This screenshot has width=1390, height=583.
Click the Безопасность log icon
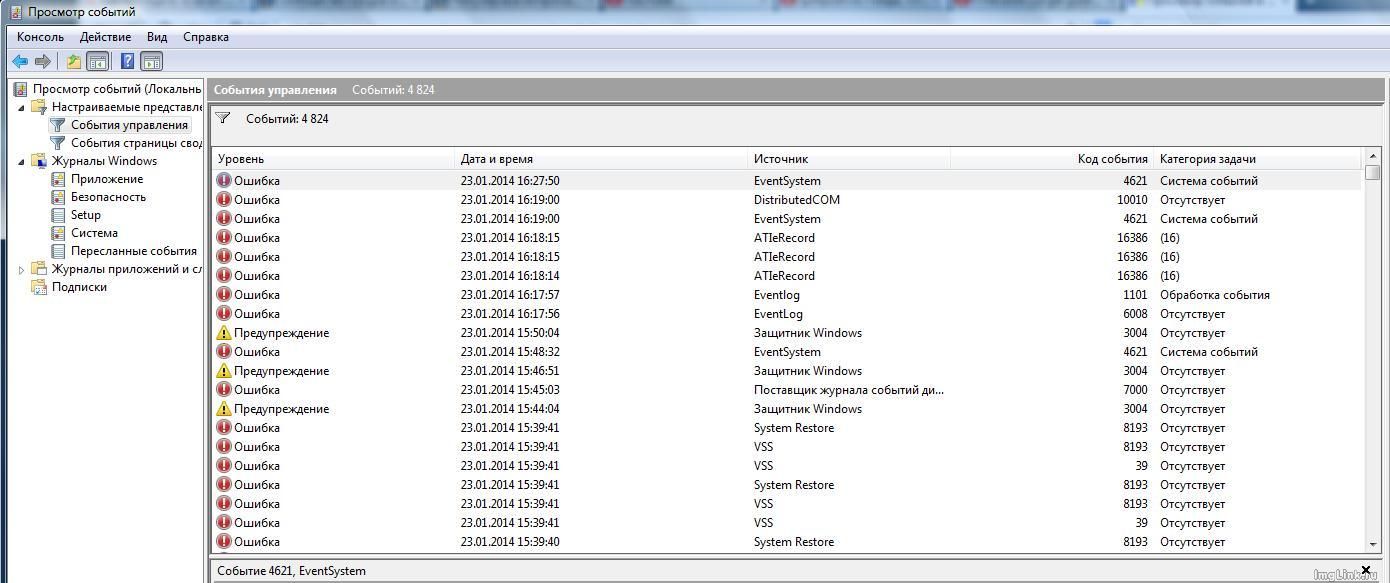pos(58,197)
